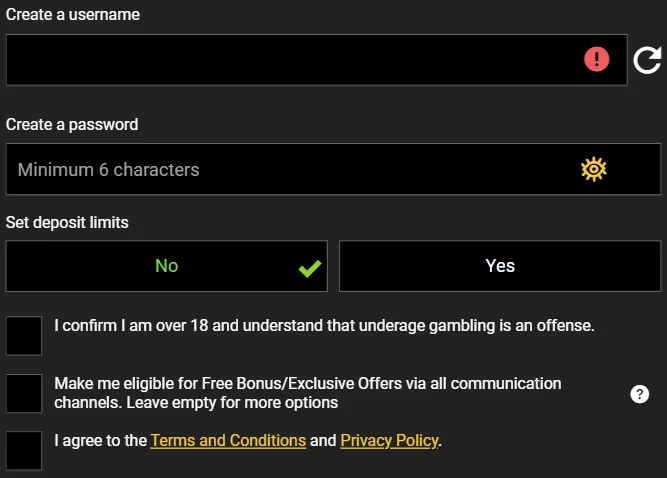This screenshot has width=667, height=478.
Task: Click the "I agree to the" text
Action: (x=100, y=440)
